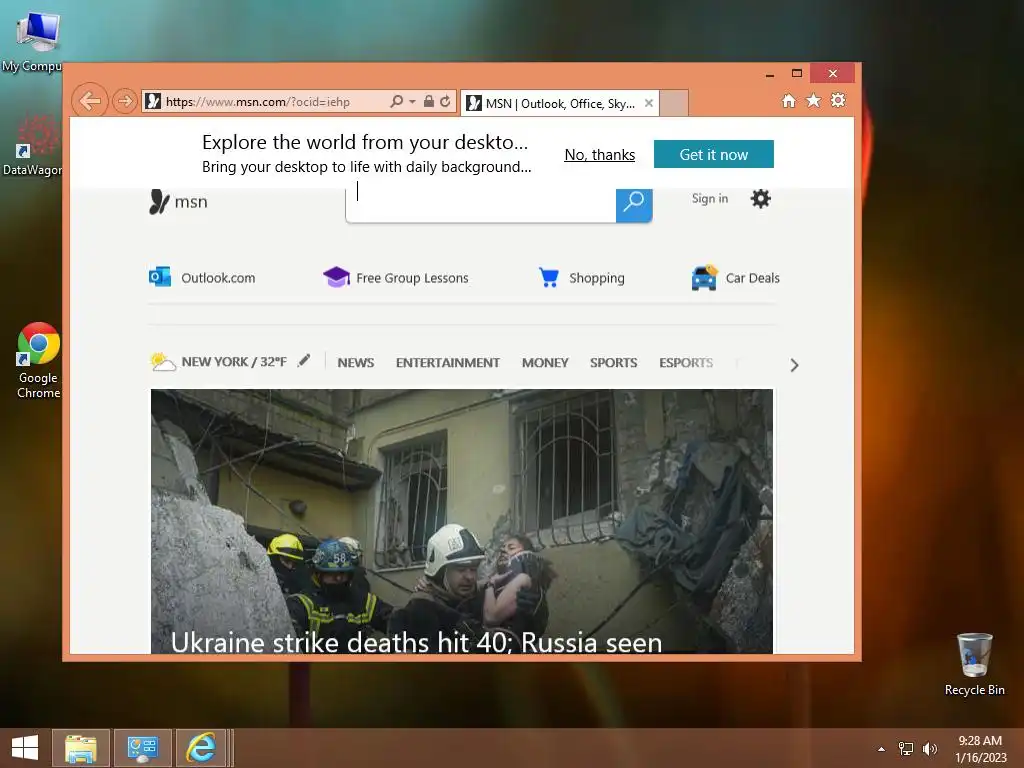Open Ukraine strike deaths hit 40 headline

(x=416, y=643)
